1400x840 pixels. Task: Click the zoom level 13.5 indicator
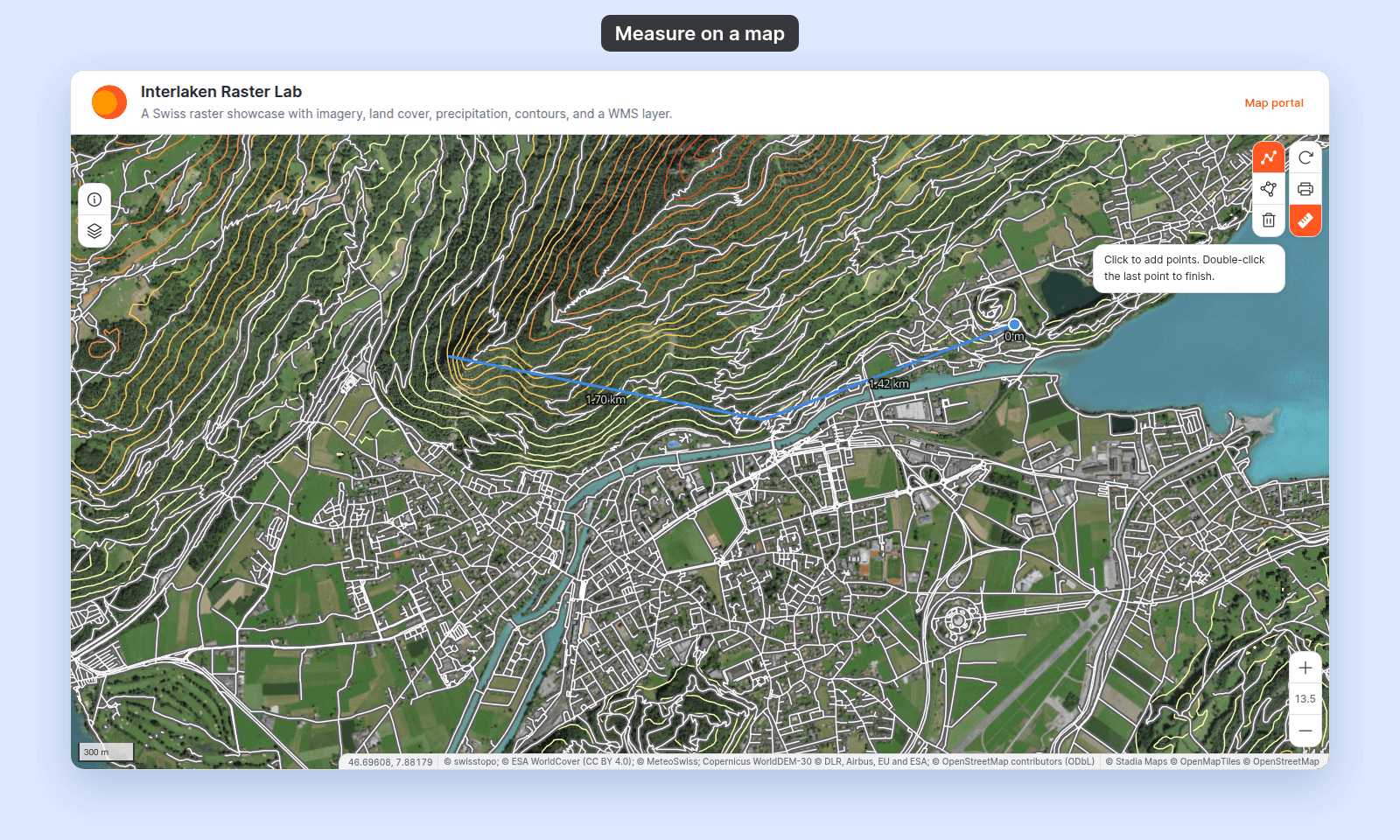pos(1305,699)
